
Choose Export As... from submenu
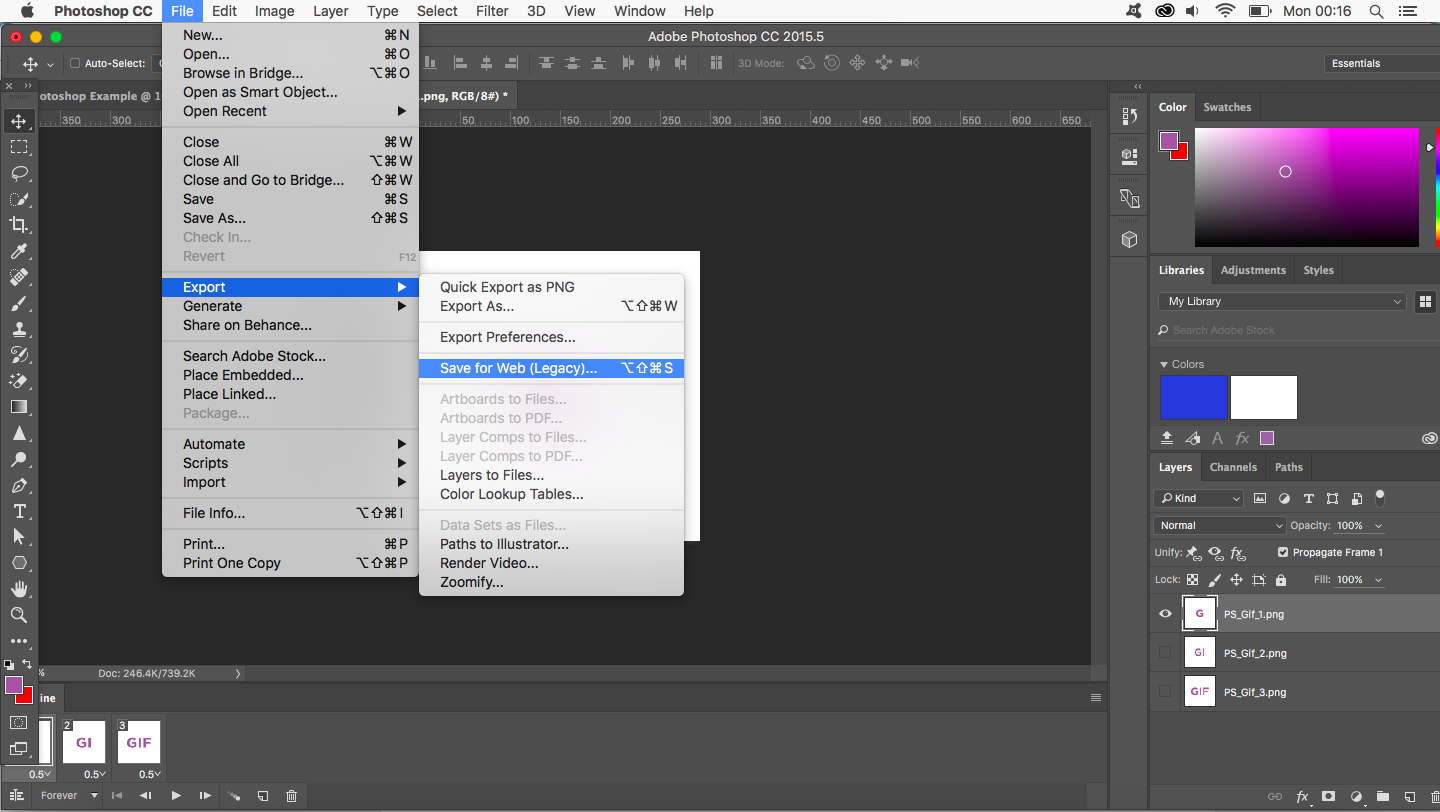click(551, 306)
